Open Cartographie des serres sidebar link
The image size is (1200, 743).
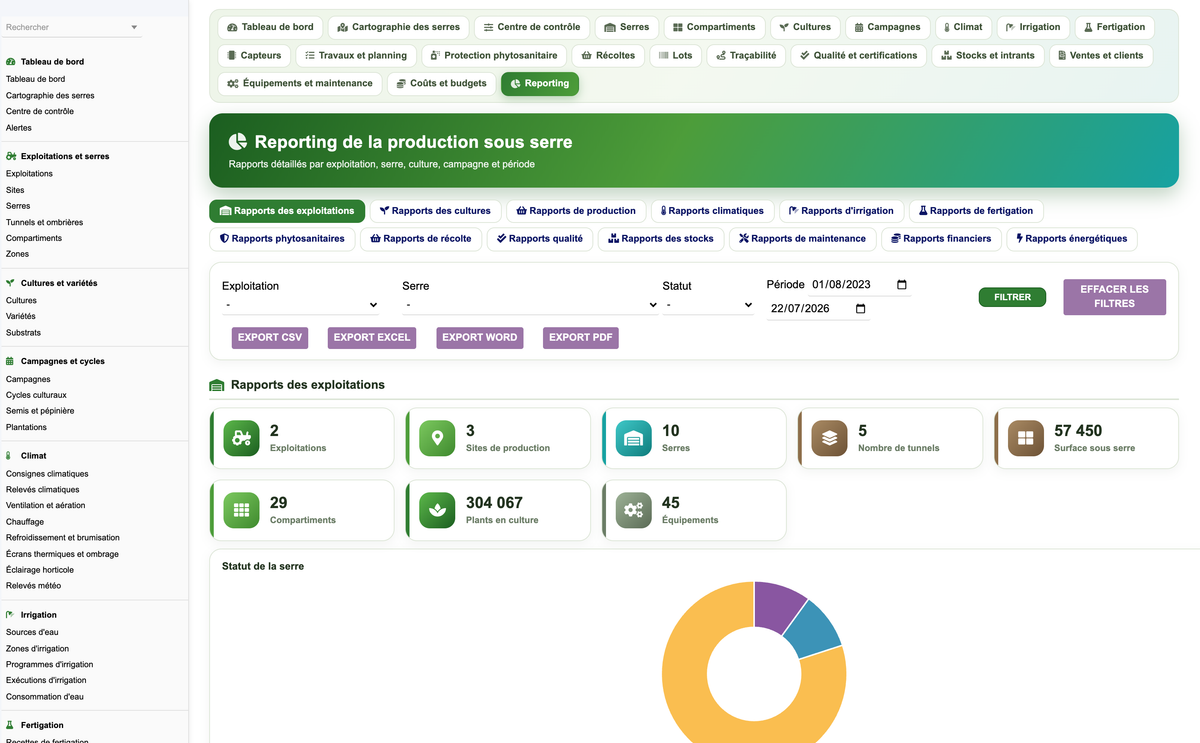(50, 95)
